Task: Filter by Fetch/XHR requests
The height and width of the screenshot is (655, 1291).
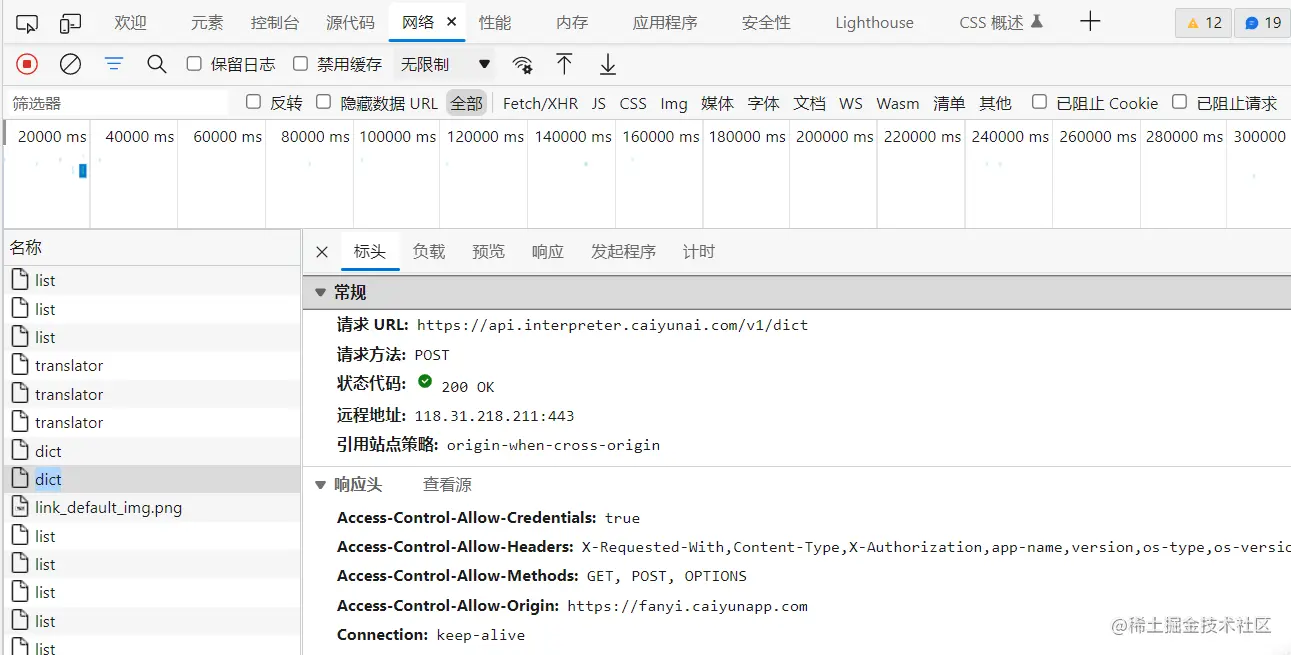Action: point(540,103)
